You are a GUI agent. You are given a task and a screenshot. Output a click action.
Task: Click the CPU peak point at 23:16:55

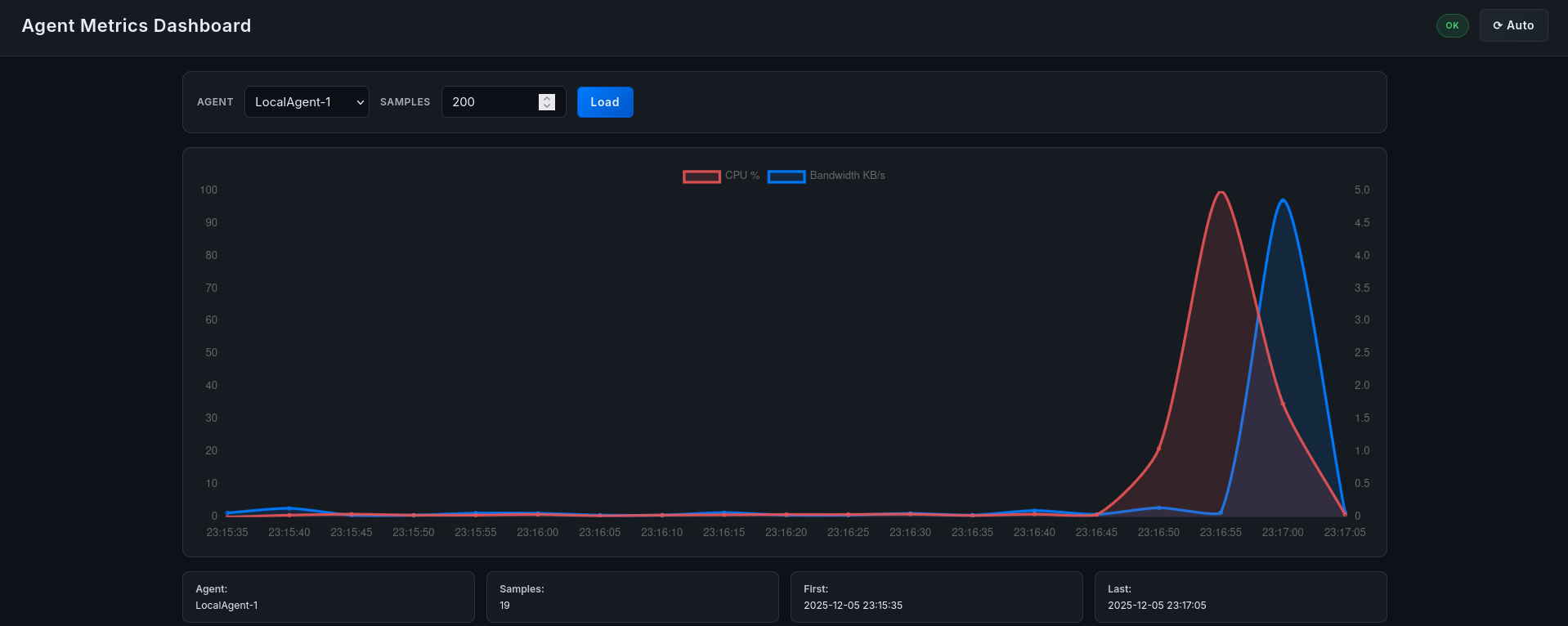pos(1221,193)
